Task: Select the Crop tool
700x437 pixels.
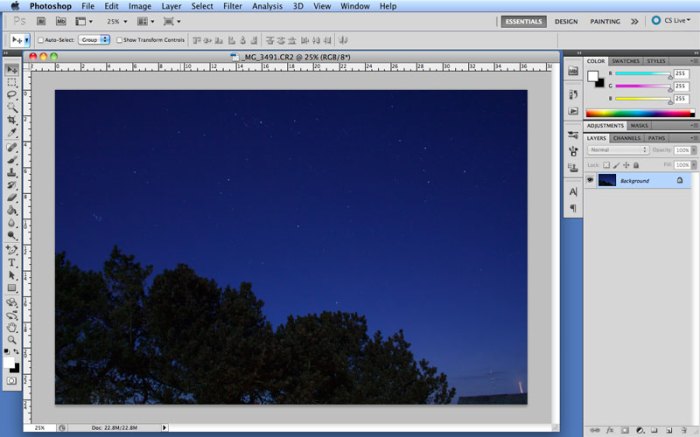Action: pyautogui.click(x=12, y=120)
